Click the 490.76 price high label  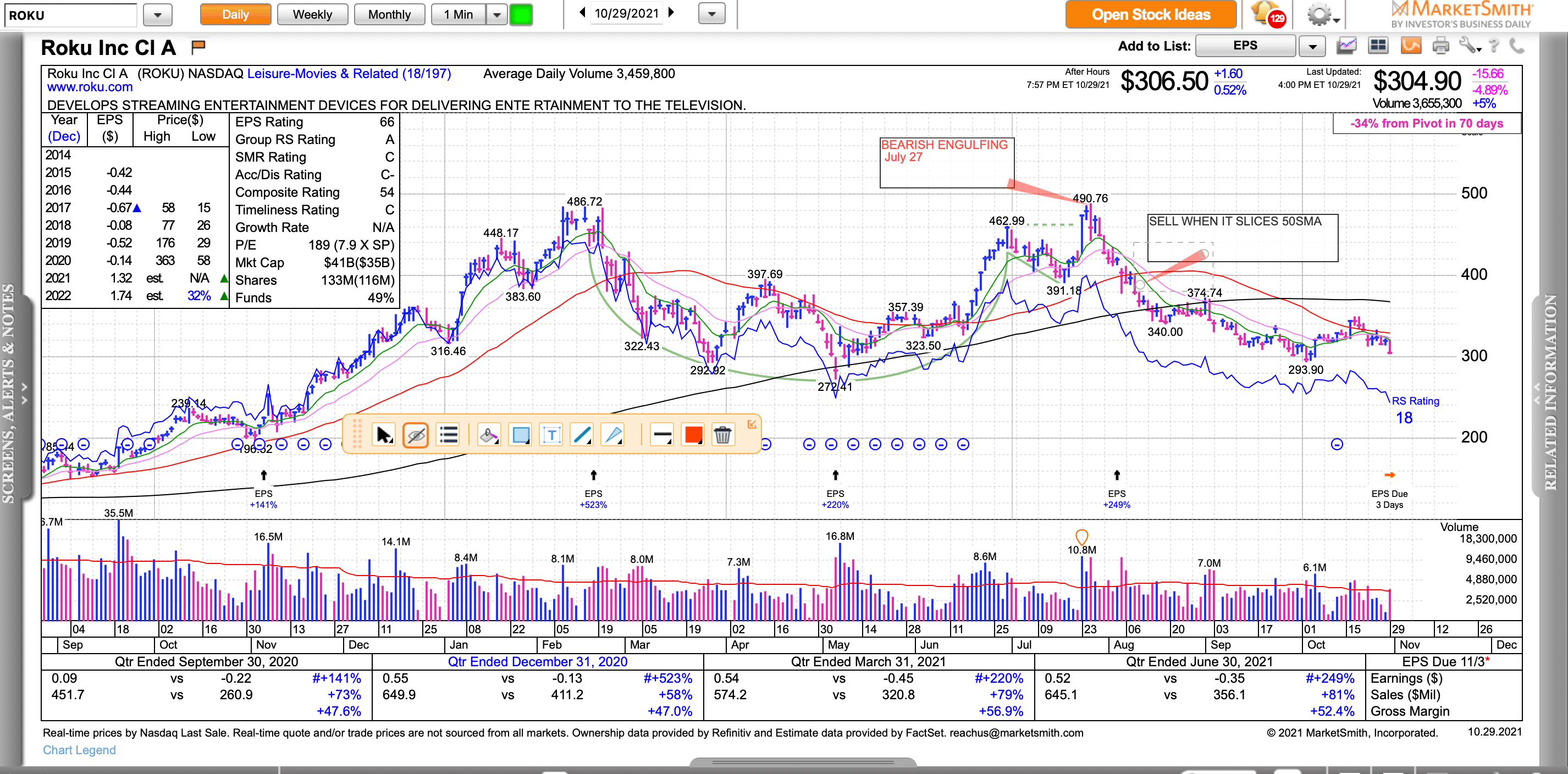[1090, 198]
